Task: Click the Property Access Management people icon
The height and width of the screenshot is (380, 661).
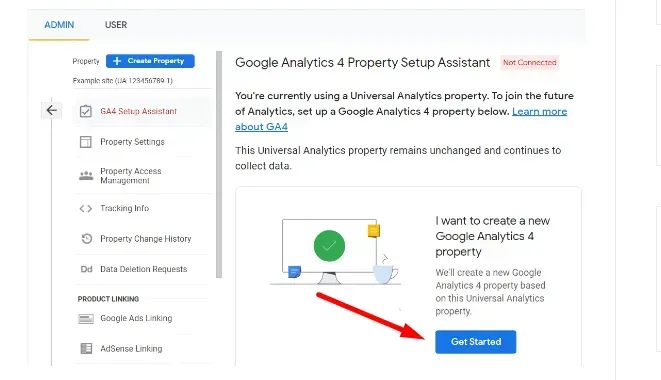Action: coord(86,175)
